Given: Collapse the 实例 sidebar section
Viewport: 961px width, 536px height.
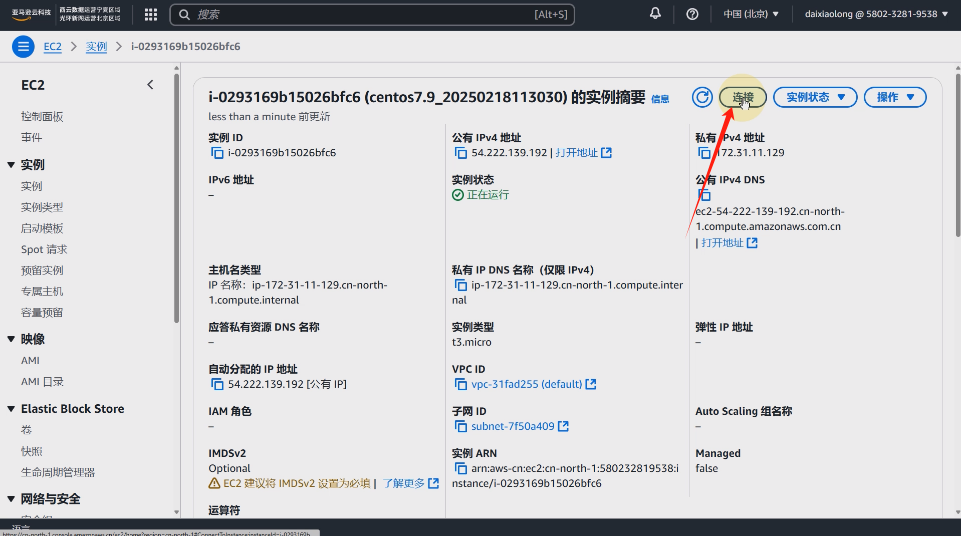Looking at the screenshot, I should click(x=11, y=165).
